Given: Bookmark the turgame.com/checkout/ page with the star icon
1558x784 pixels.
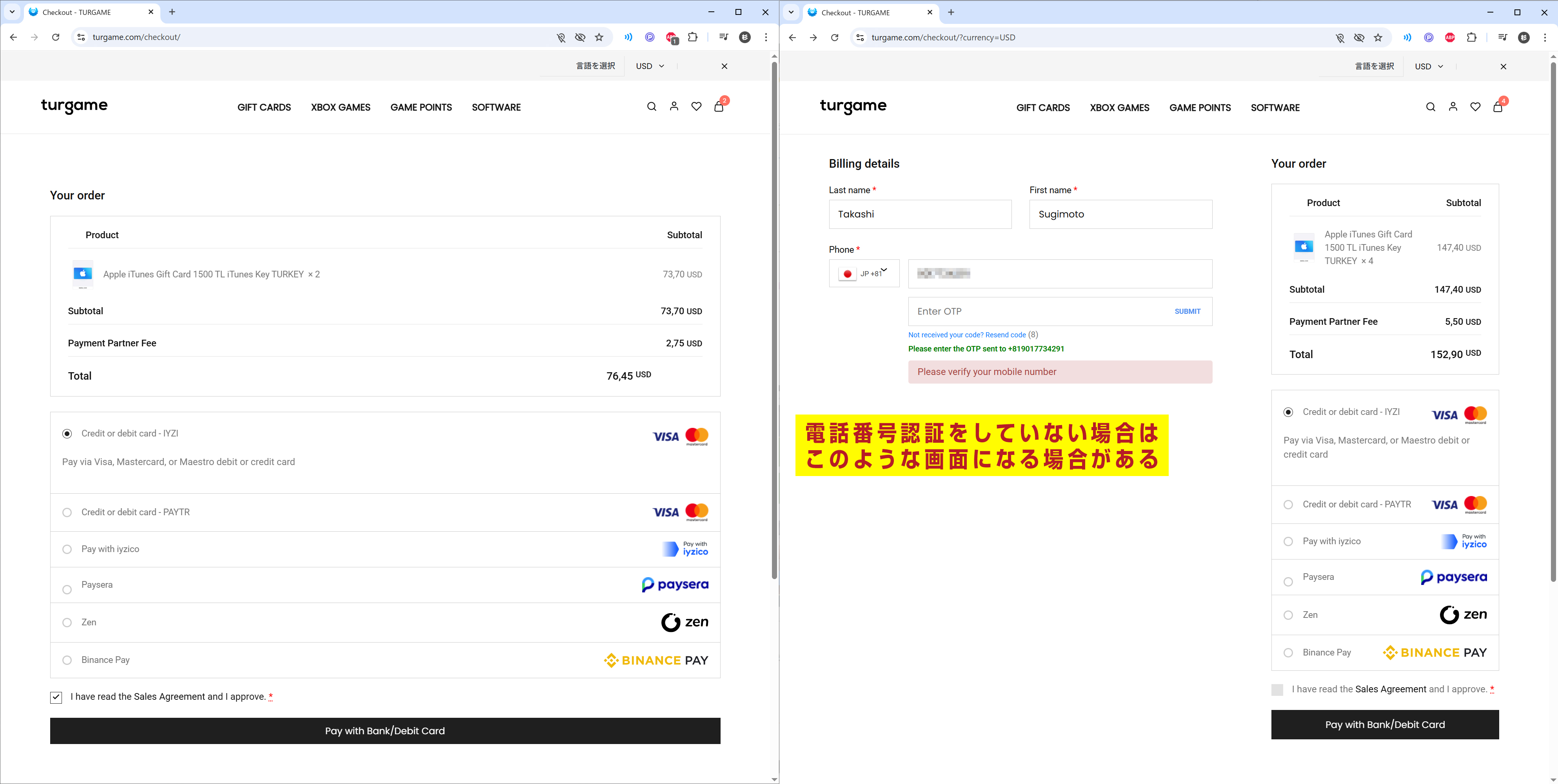Looking at the screenshot, I should 599,38.
